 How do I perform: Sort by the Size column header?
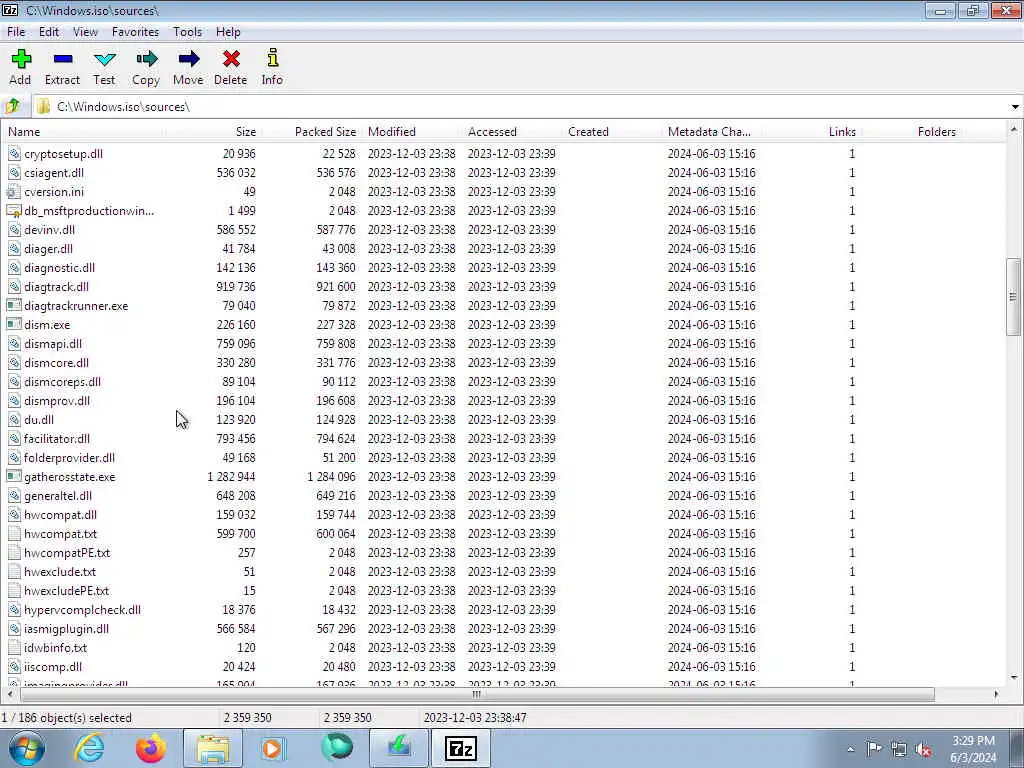tap(213, 131)
